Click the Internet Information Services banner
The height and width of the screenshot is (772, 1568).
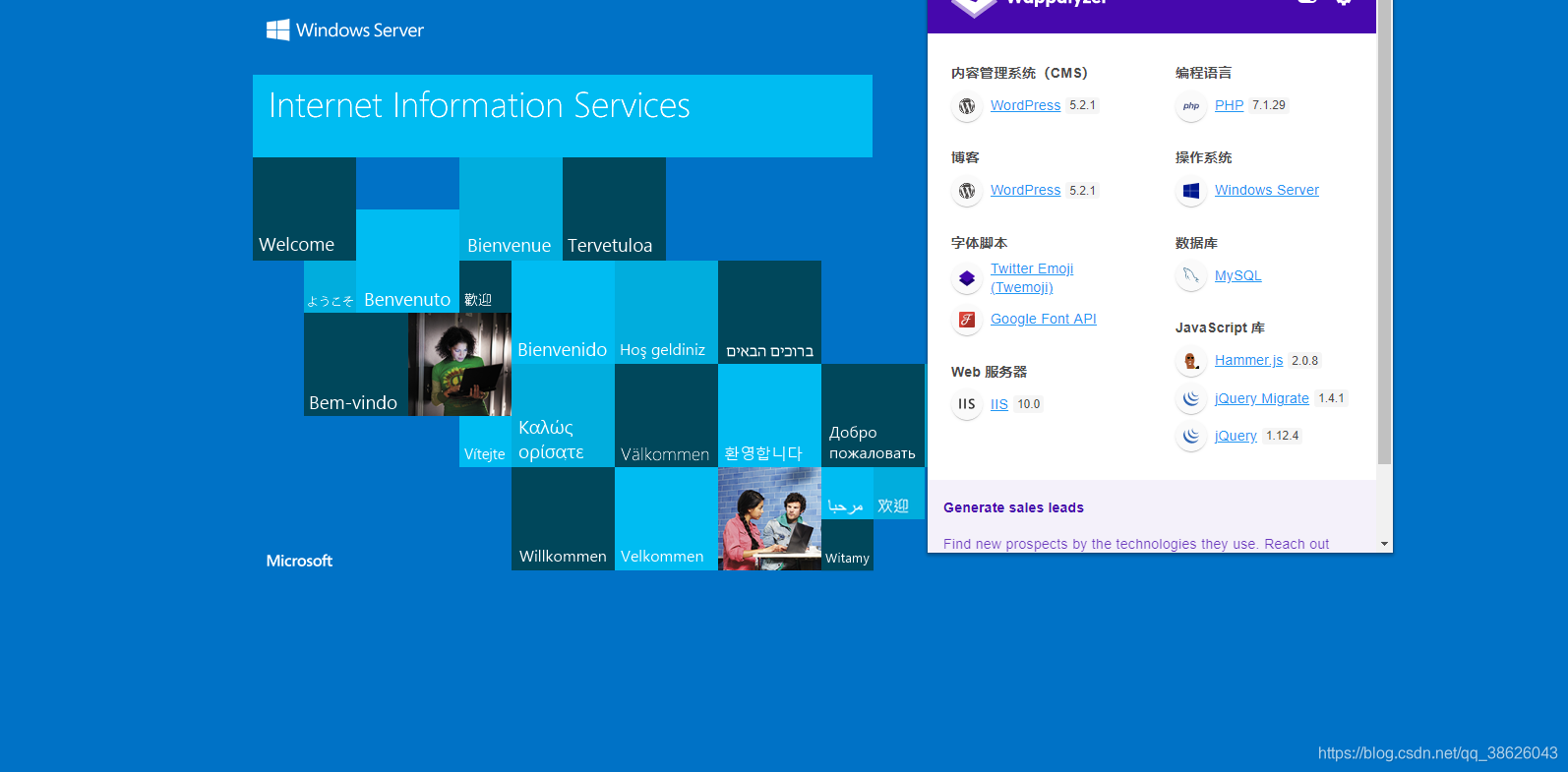pyautogui.click(x=563, y=116)
